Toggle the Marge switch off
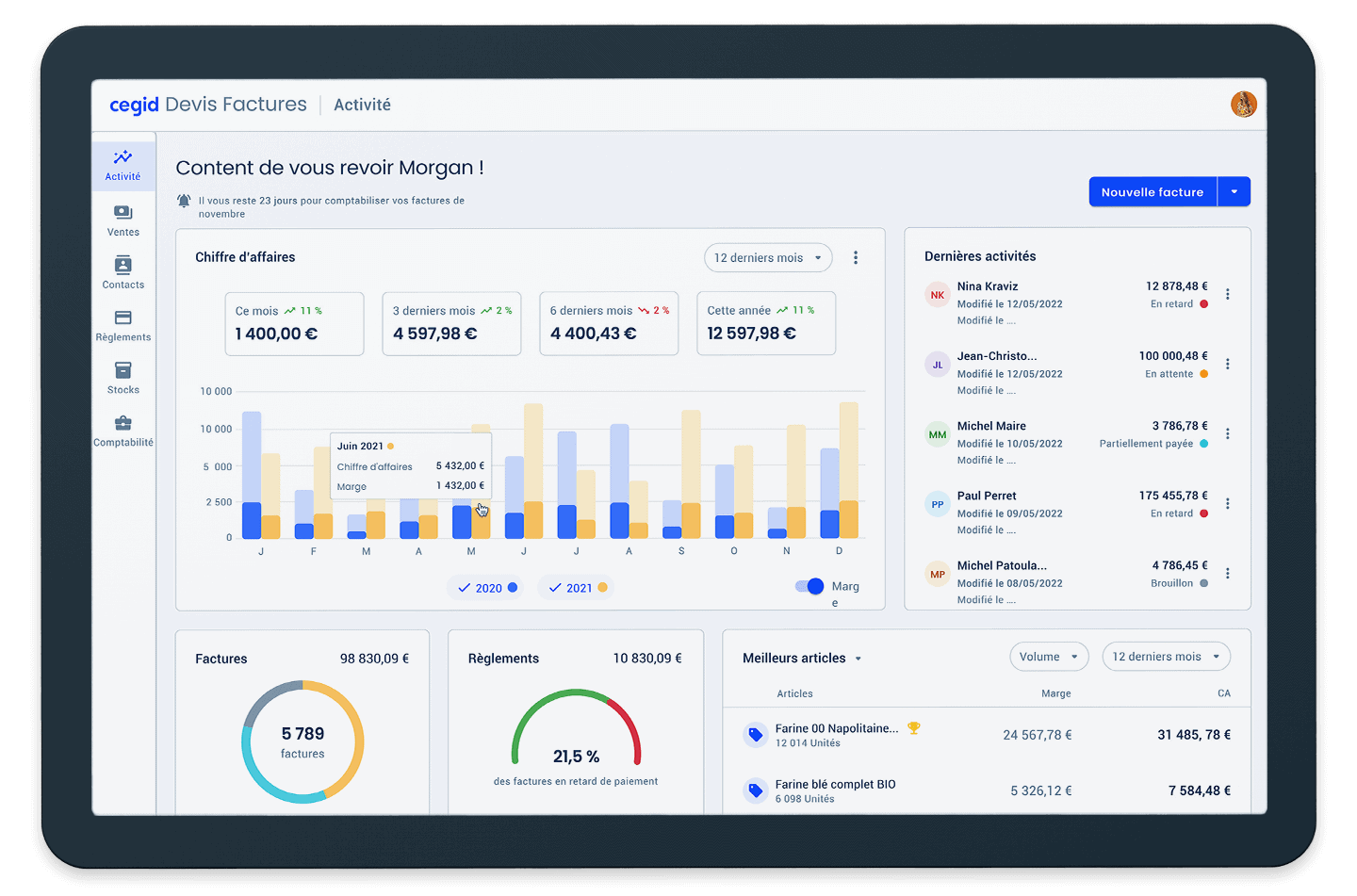Image resolution: width=1357 pixels, height=896 pixels. click(809, 586)
